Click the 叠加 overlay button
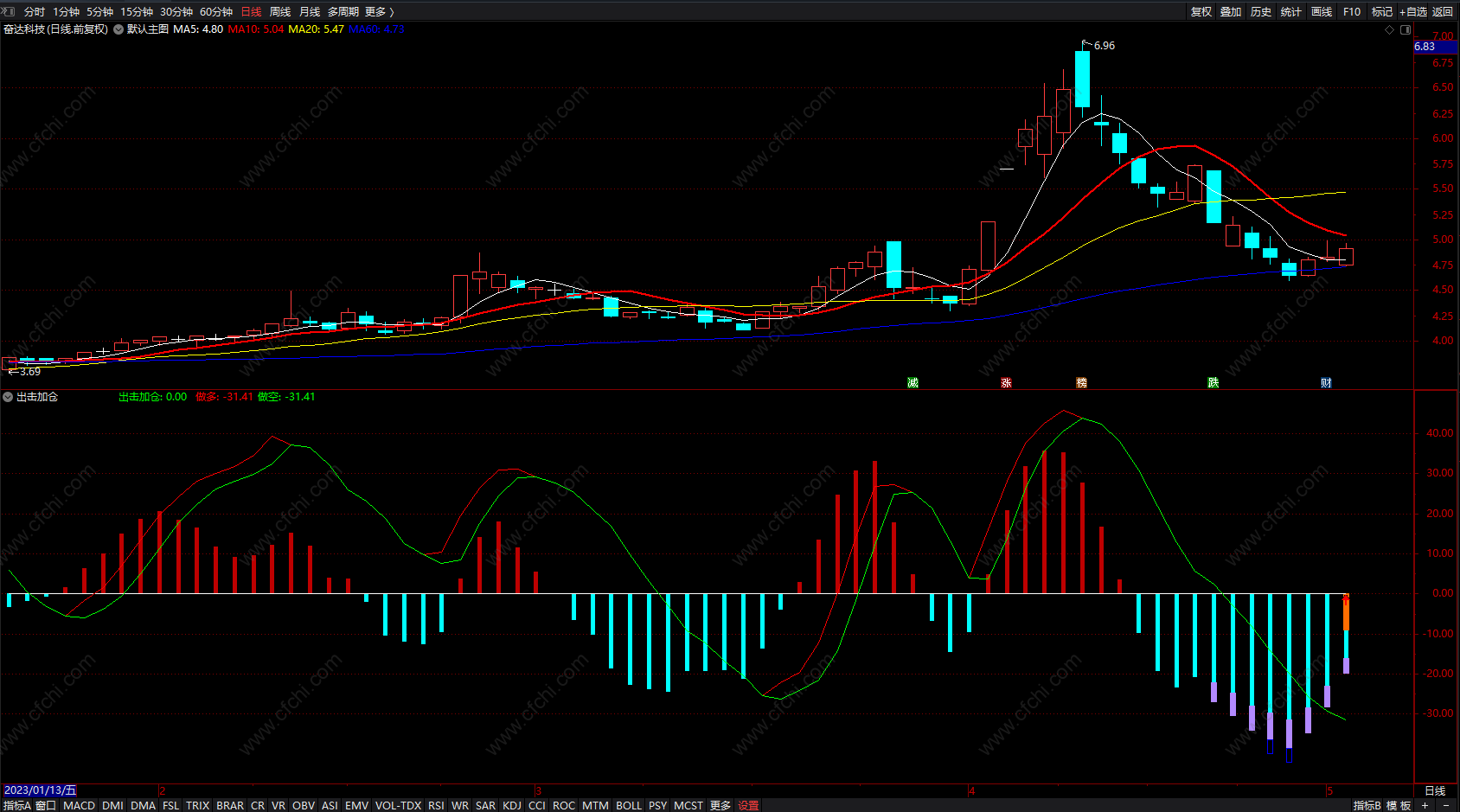Screen dimensions: 1460x812 1231,11
